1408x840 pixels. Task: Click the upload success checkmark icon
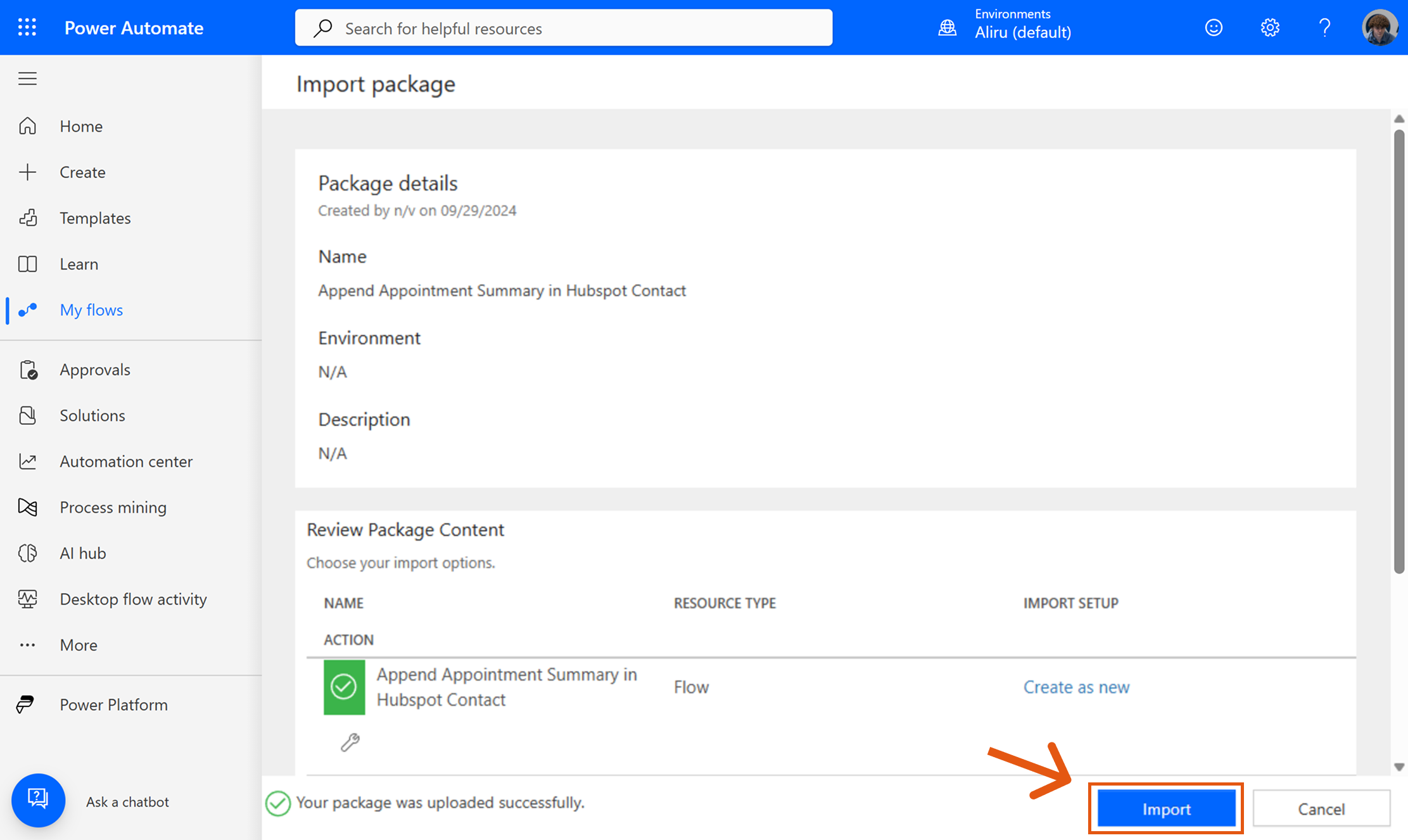pyautogui.click(x=278, y=803)
